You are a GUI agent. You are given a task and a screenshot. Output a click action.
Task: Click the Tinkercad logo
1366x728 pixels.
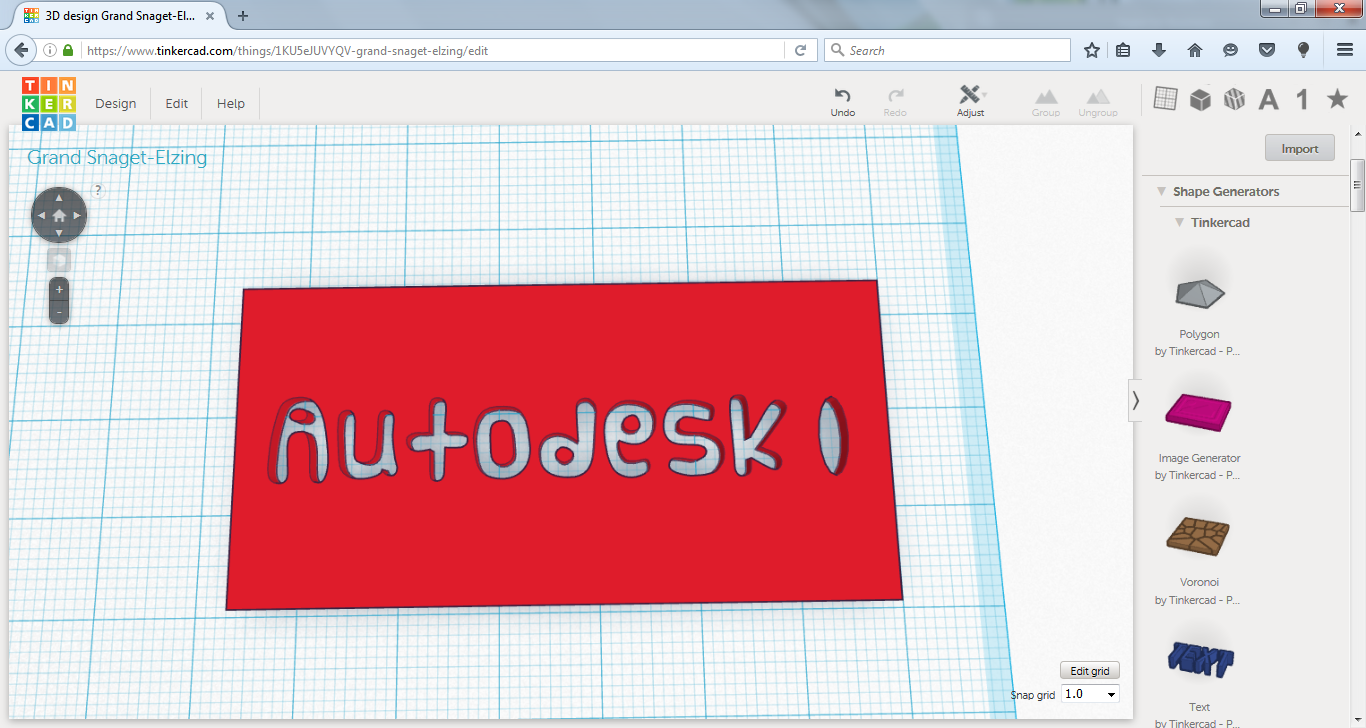[47, 101]
